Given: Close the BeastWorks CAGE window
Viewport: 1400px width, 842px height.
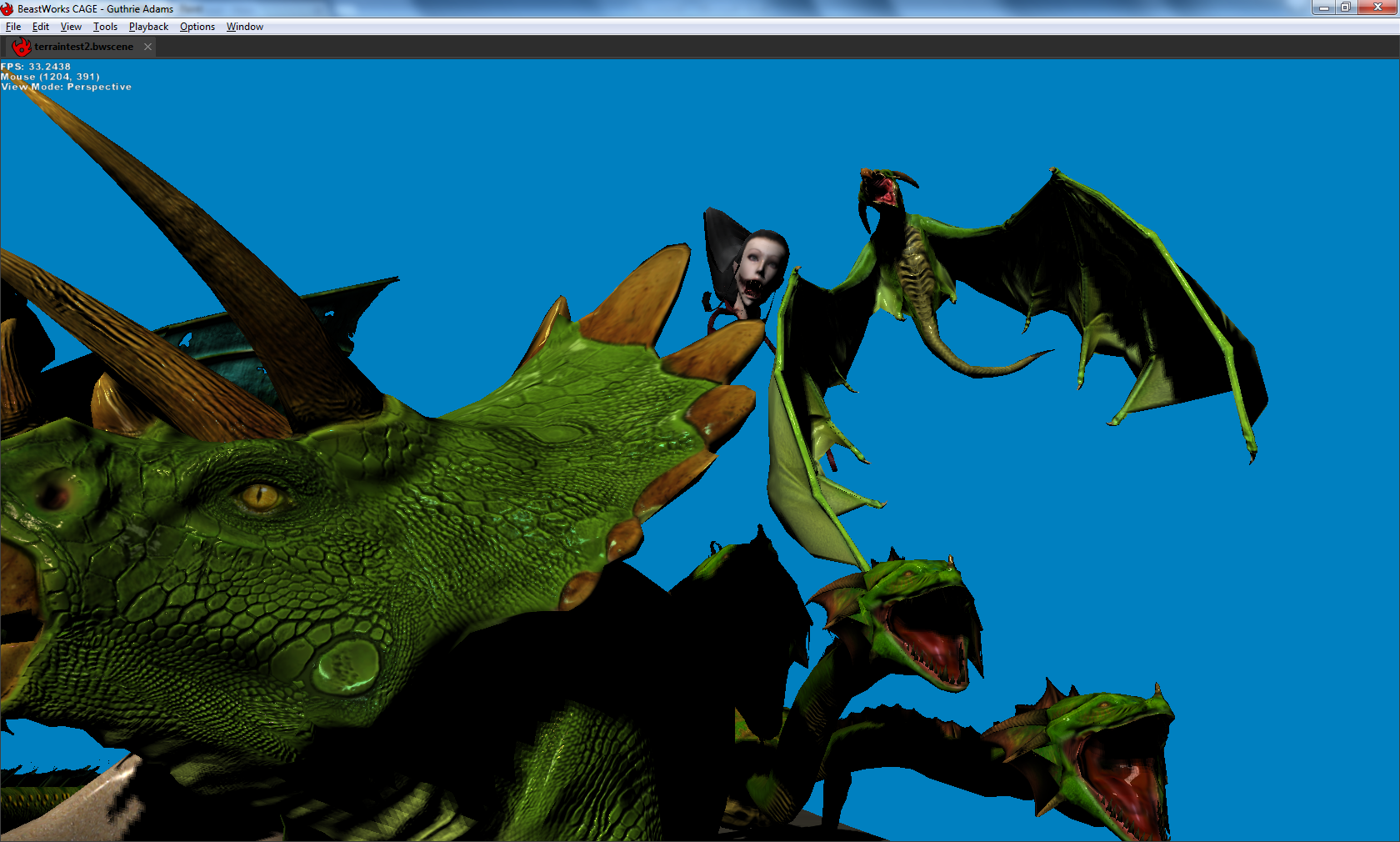Looking at the screenshot, I should coord(1377,8).
